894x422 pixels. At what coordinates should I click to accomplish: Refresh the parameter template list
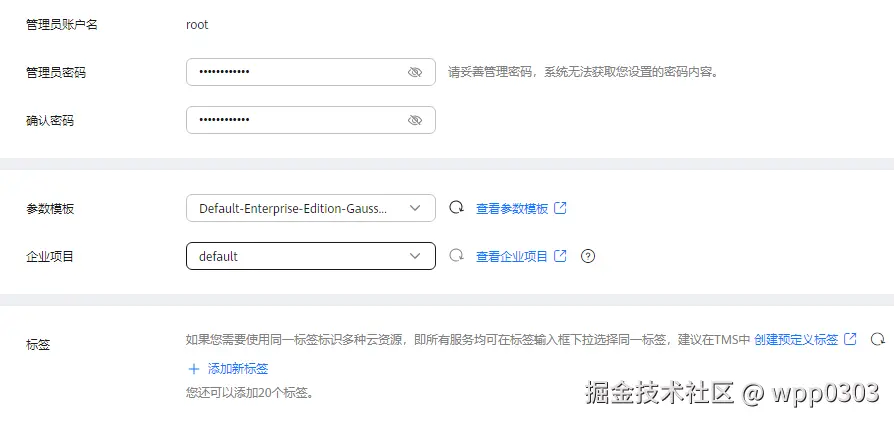click(456, 208)
